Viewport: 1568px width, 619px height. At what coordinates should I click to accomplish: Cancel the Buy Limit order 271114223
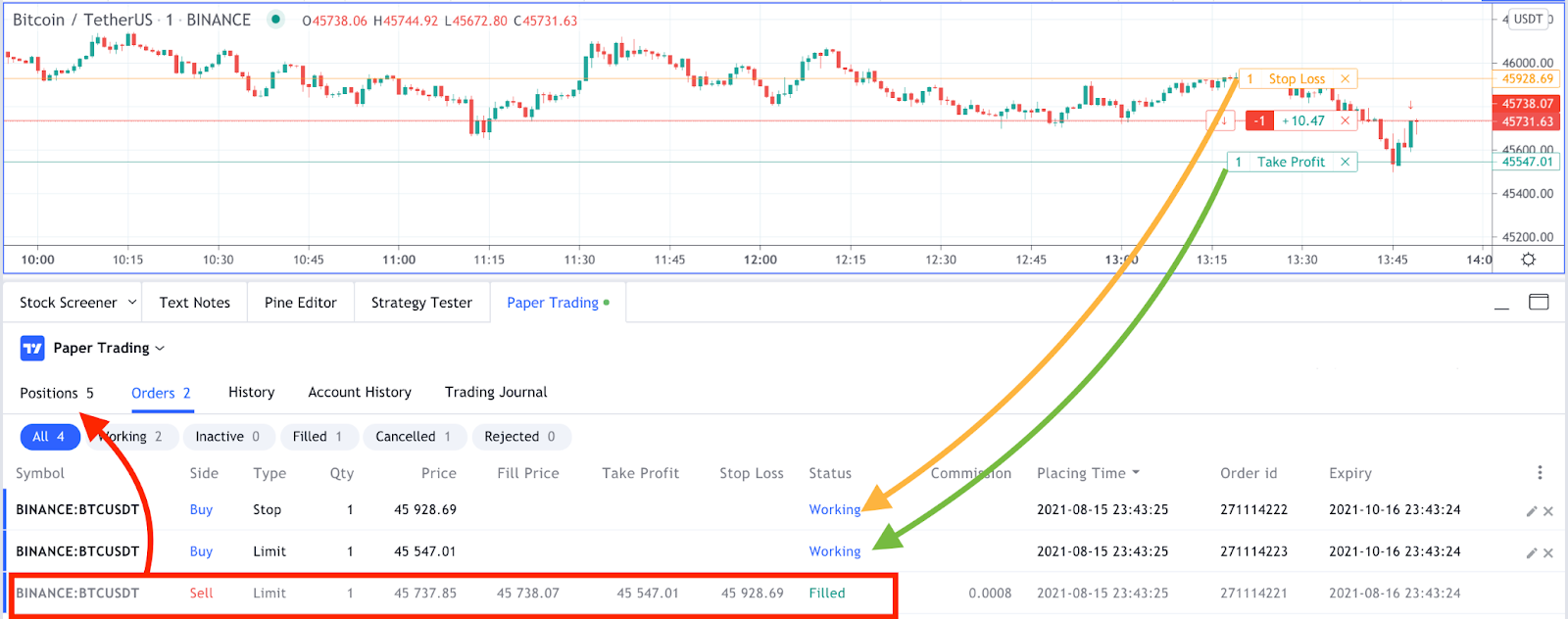(x=1548, y=553)
